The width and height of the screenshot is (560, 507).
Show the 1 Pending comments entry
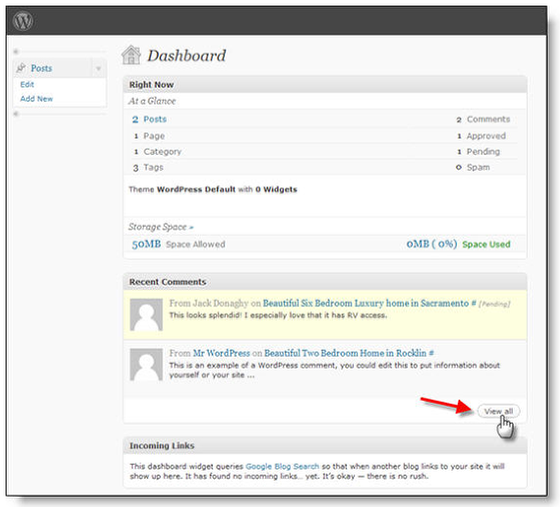(479, 152)
